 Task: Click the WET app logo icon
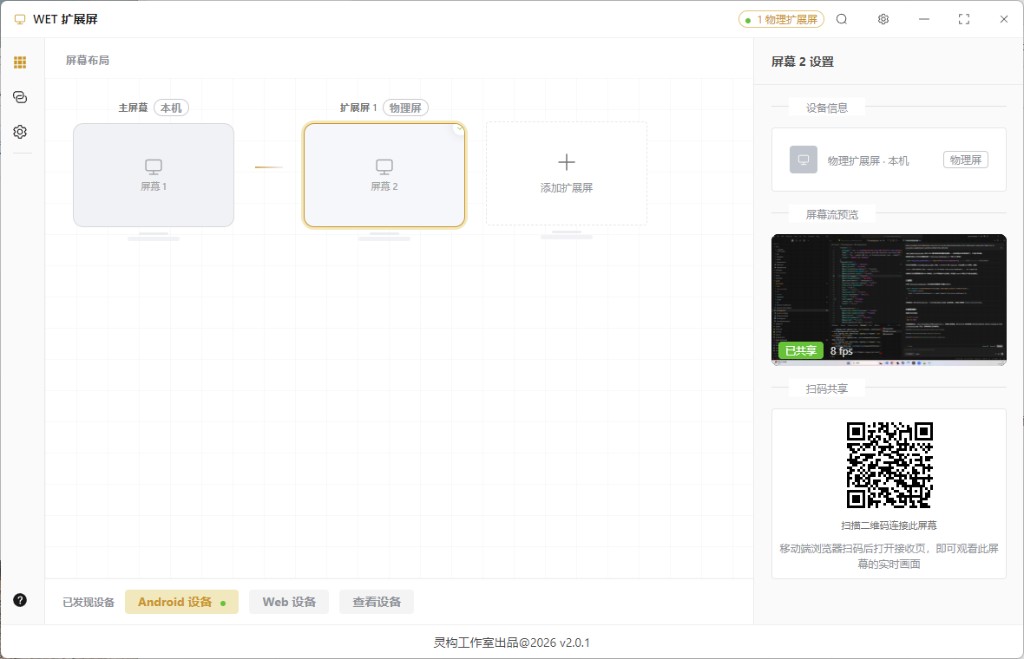coord(20,20)
